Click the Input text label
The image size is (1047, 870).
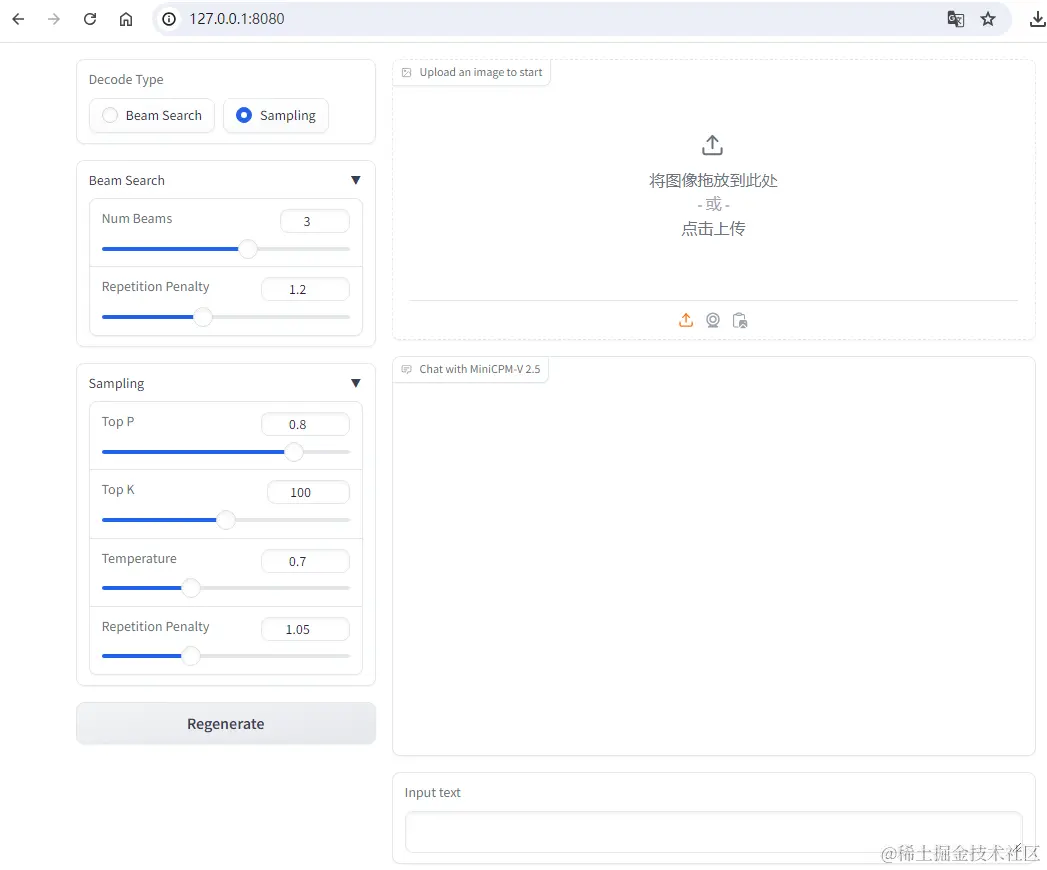pyautogui.click(x=433, y=793)
